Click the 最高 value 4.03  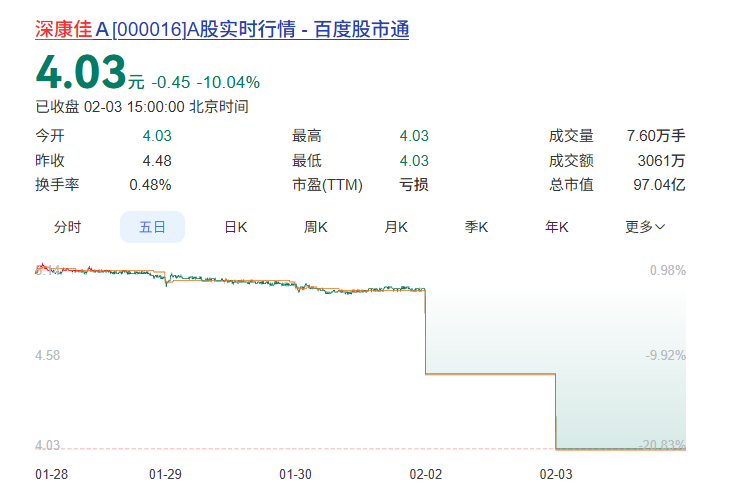pos(414,136)
